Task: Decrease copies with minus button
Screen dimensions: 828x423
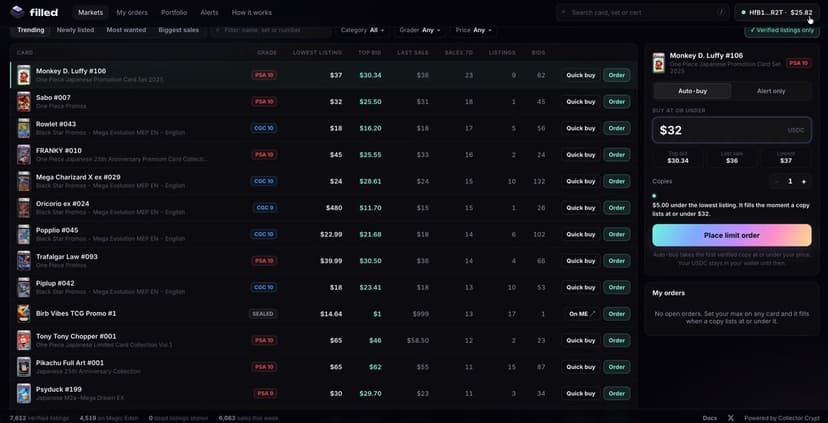Action: (x=777, y=181)
